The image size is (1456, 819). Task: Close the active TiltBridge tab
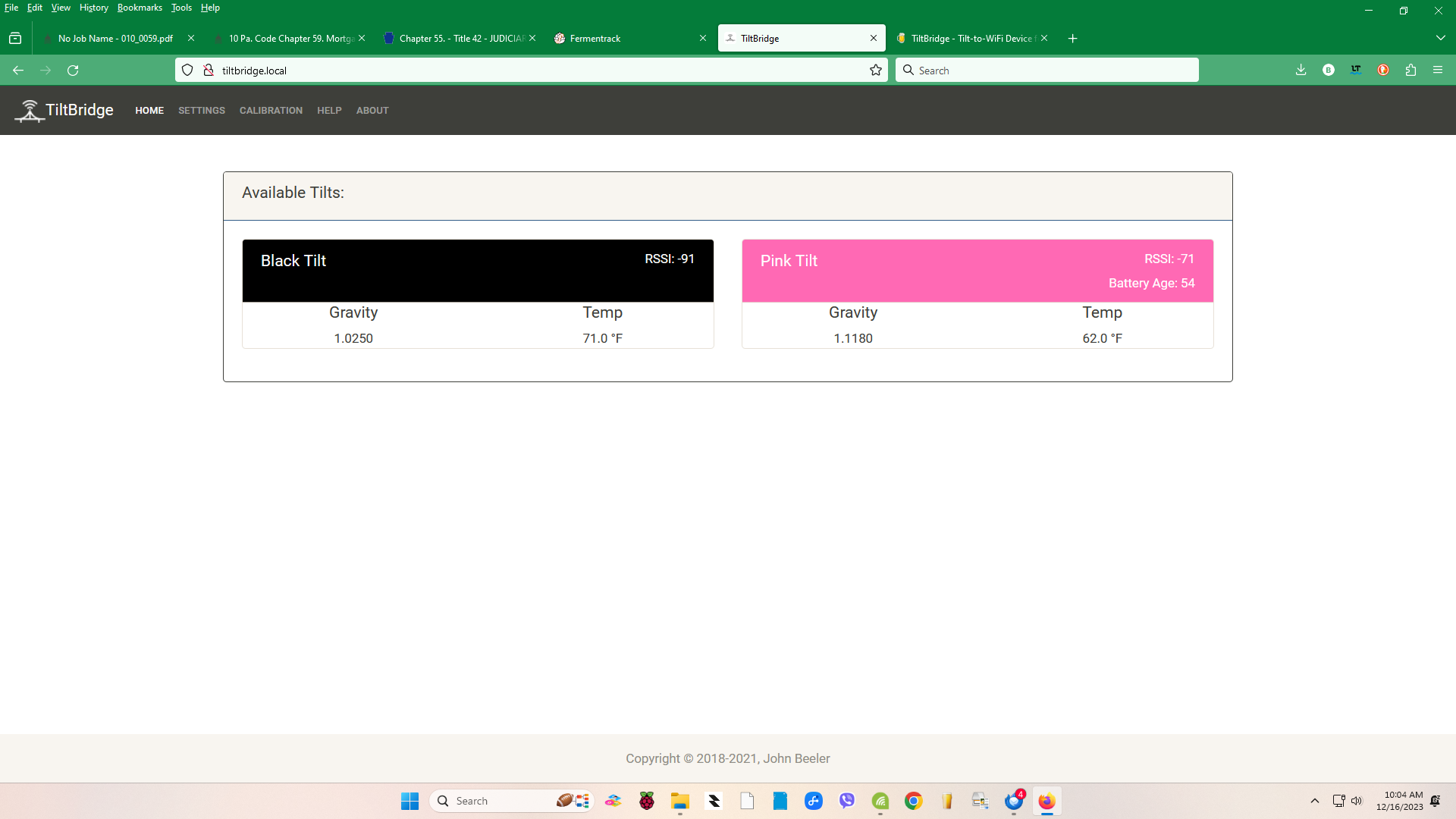click(874, 38)
